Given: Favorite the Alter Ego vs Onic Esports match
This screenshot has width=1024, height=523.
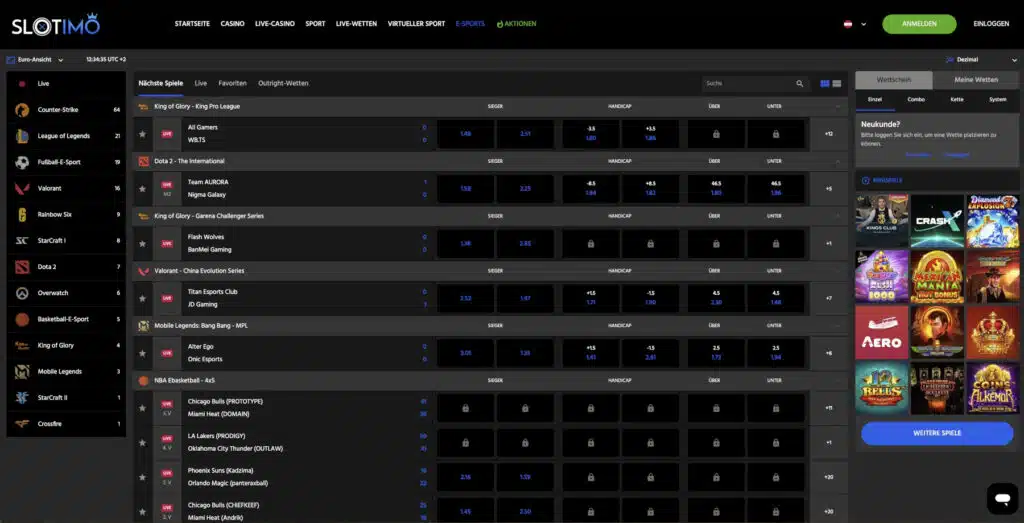Looking at the screenshot, I should (142, 353).
